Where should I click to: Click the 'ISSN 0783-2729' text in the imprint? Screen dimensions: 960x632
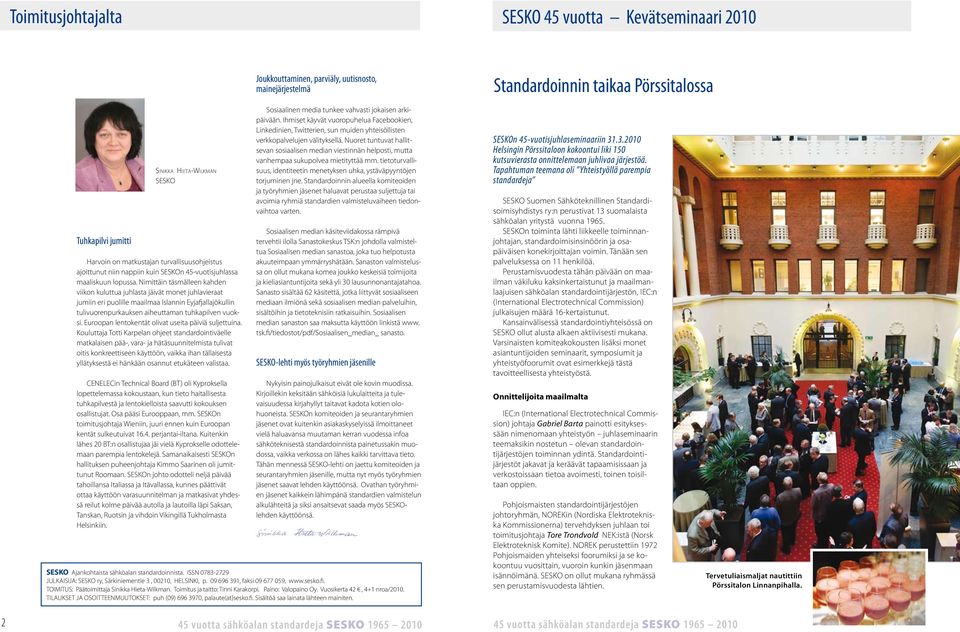tap(208, 572)
